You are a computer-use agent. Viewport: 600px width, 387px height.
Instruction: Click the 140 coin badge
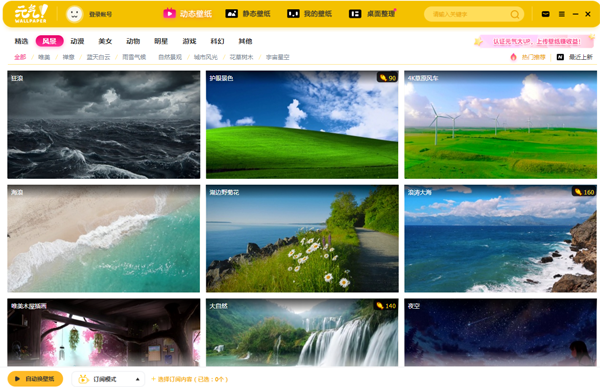[x=386, y=305]
